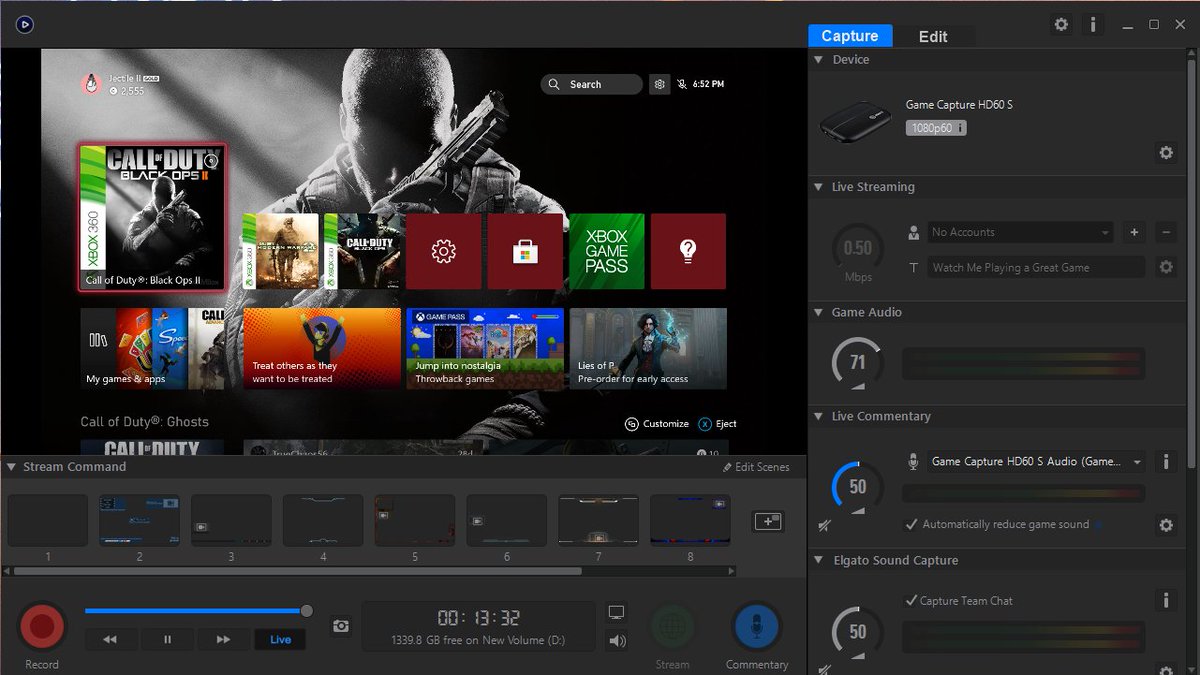This screenshot has height=675, width=1200.
Task: Adjust the Game Audio volume dial at 71
Action: 857,363
